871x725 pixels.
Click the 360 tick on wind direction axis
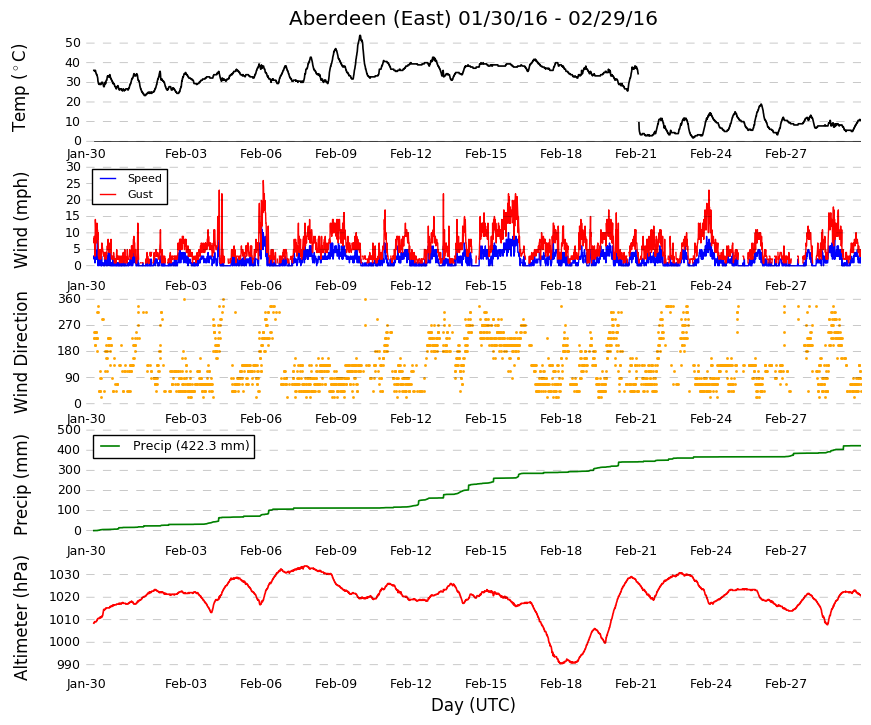pyautogui.click(x=70, y=299)
